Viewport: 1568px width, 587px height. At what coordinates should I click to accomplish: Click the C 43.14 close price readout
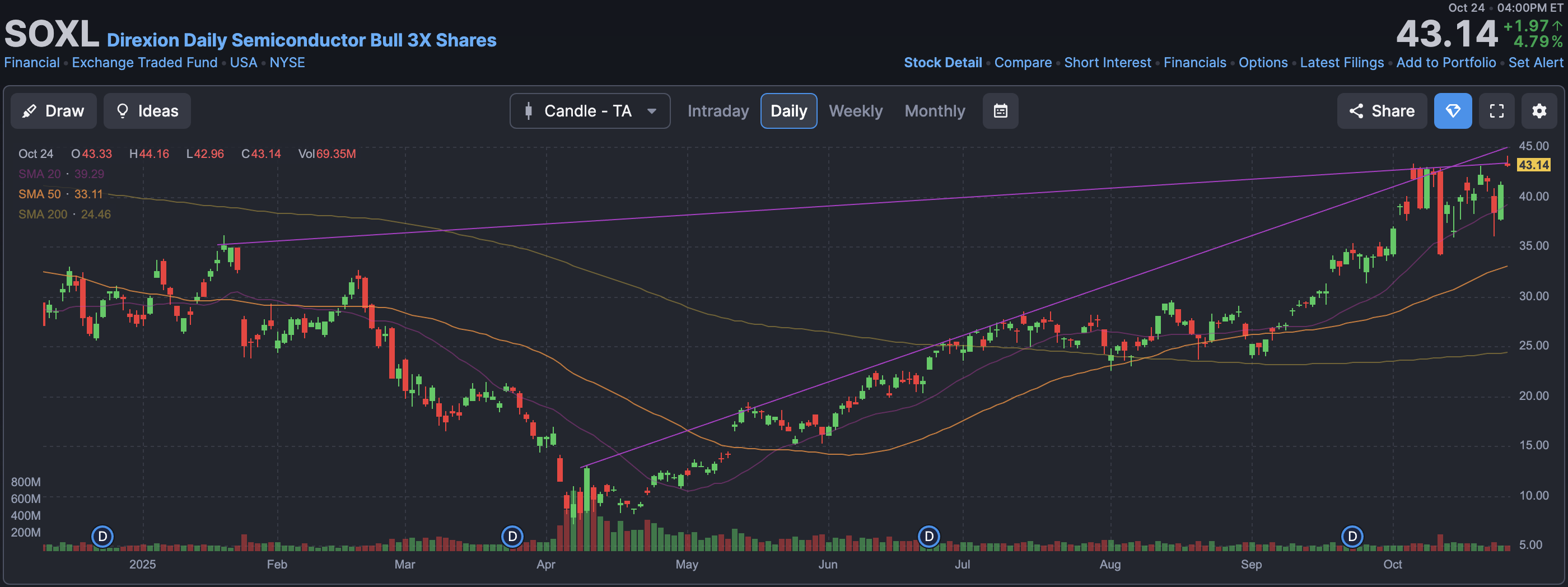tap(261, 154)
